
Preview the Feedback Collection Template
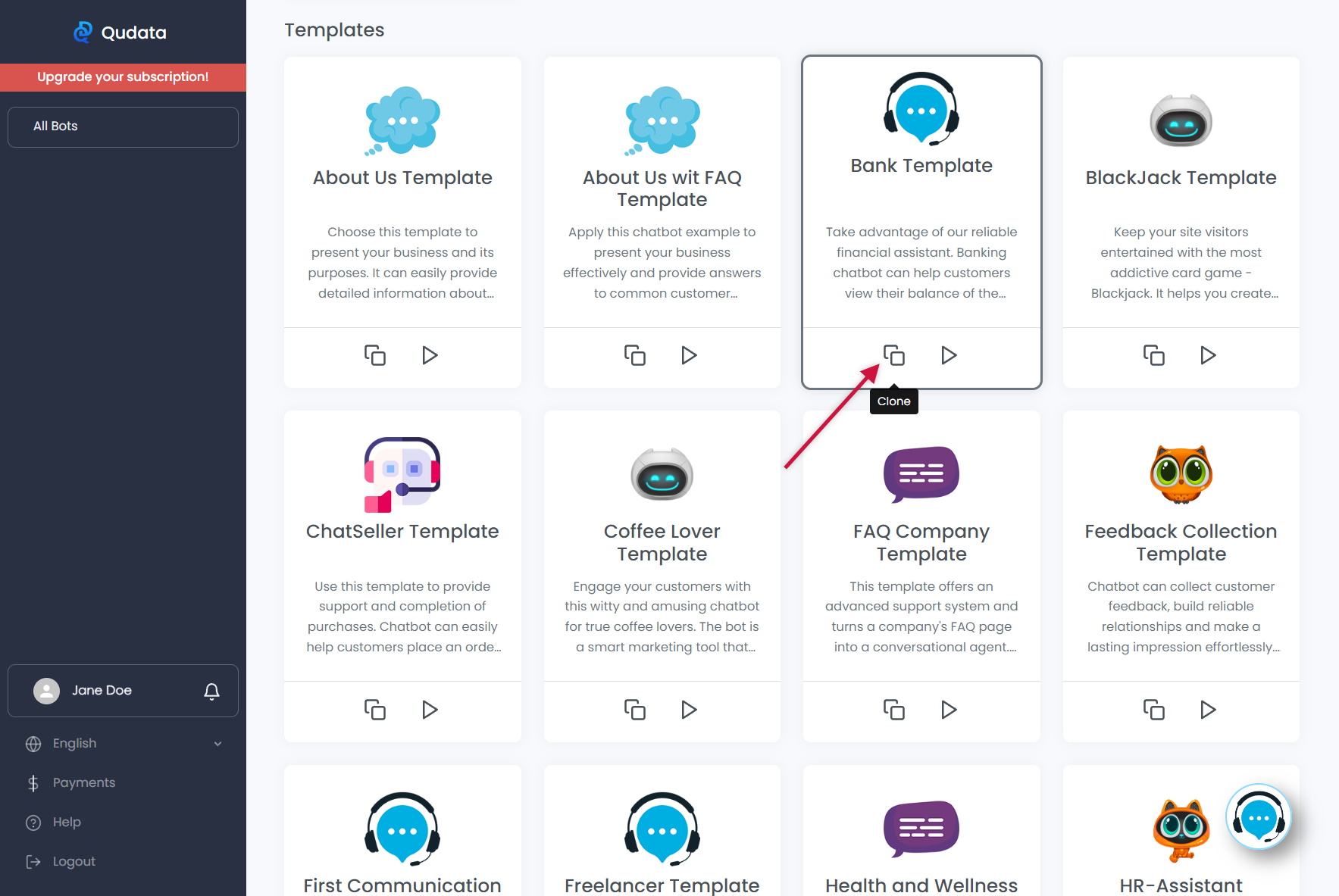click(x=1208, y=710)
